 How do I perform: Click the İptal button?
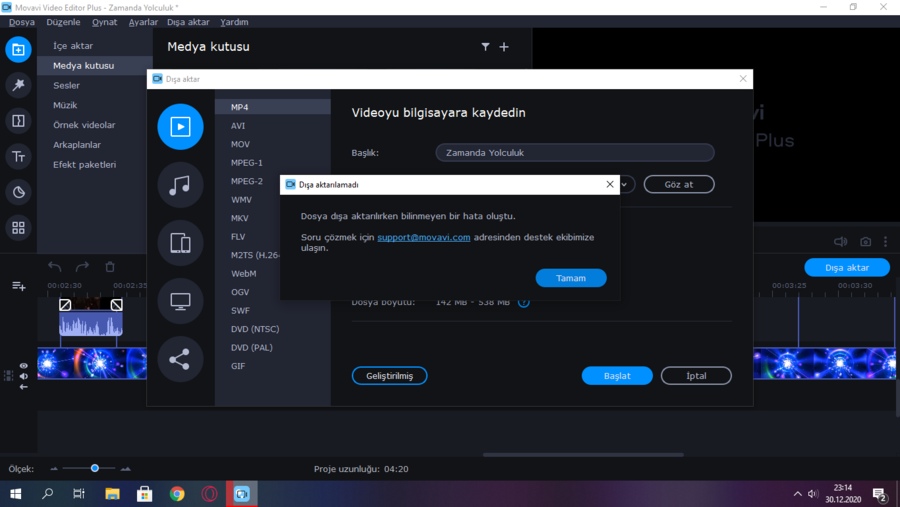point(696,376)
